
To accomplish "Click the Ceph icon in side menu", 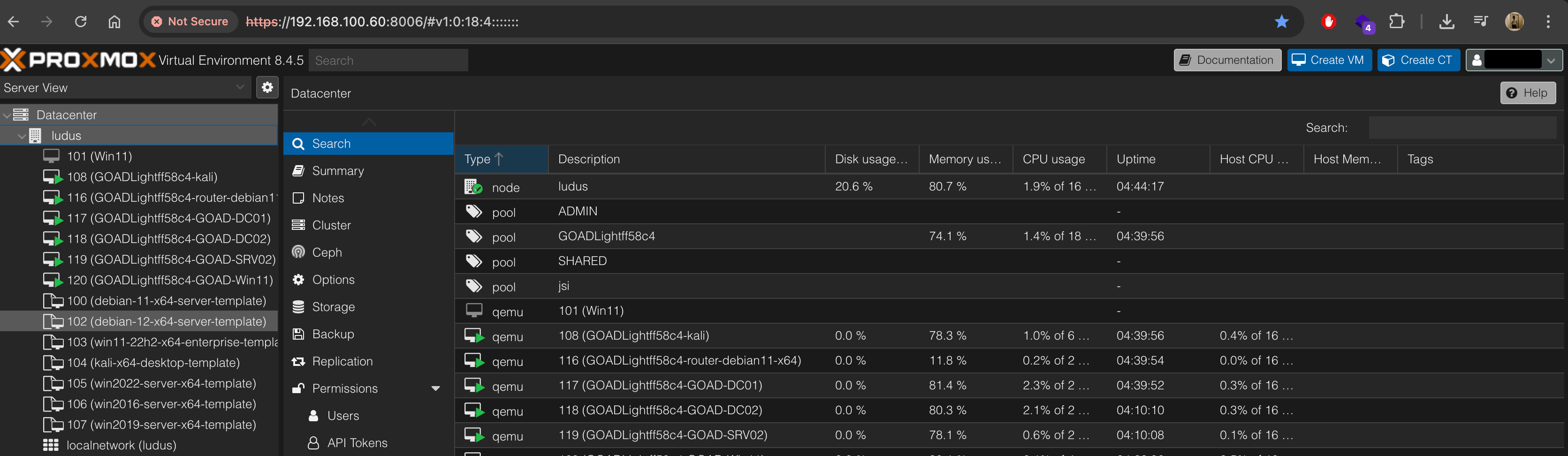I will coord(298,252).
